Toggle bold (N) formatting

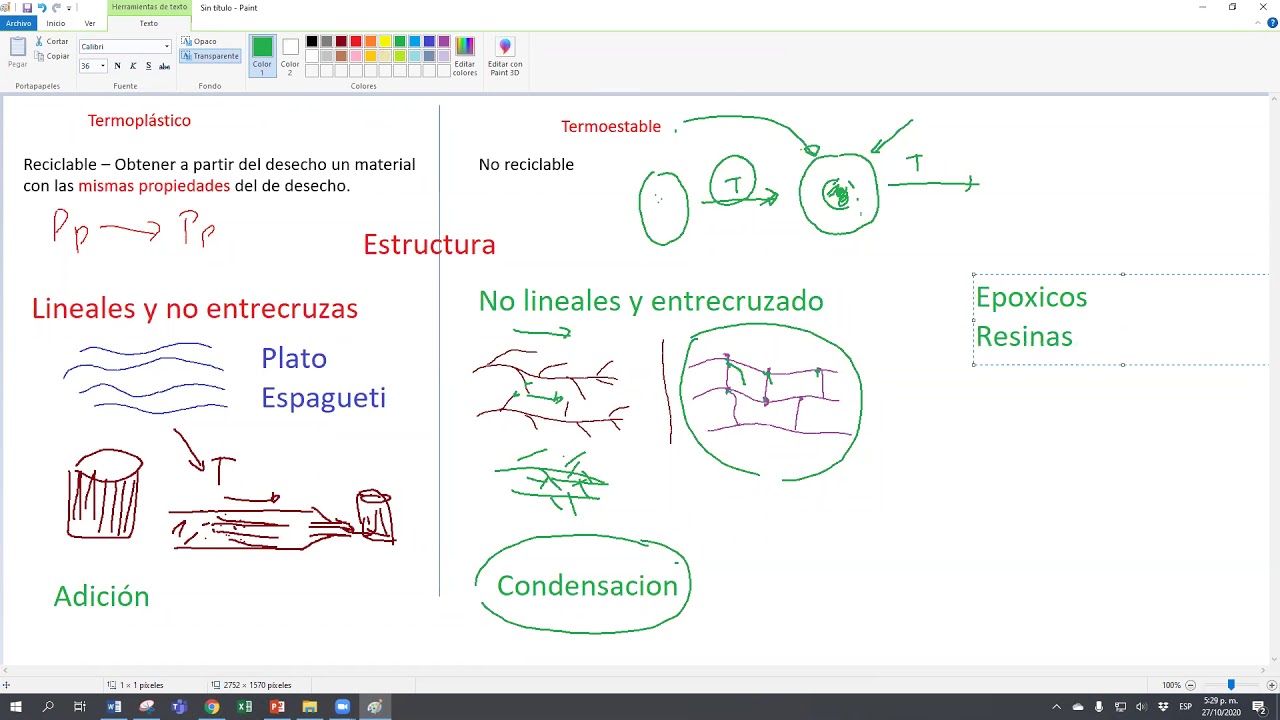tap(117, 66)
